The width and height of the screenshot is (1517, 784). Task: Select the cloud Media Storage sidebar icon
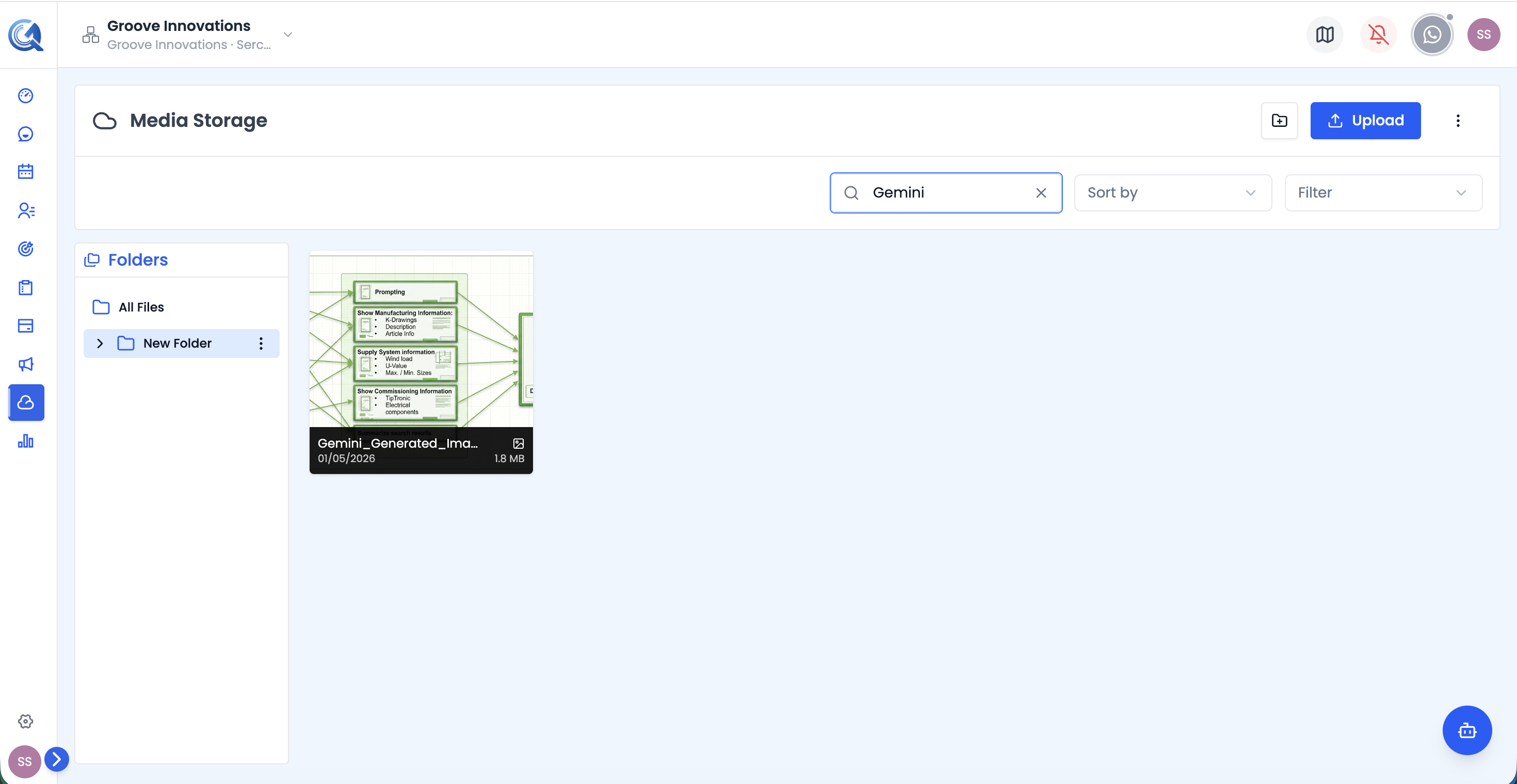pyautogui.click(x=26, y=403)
